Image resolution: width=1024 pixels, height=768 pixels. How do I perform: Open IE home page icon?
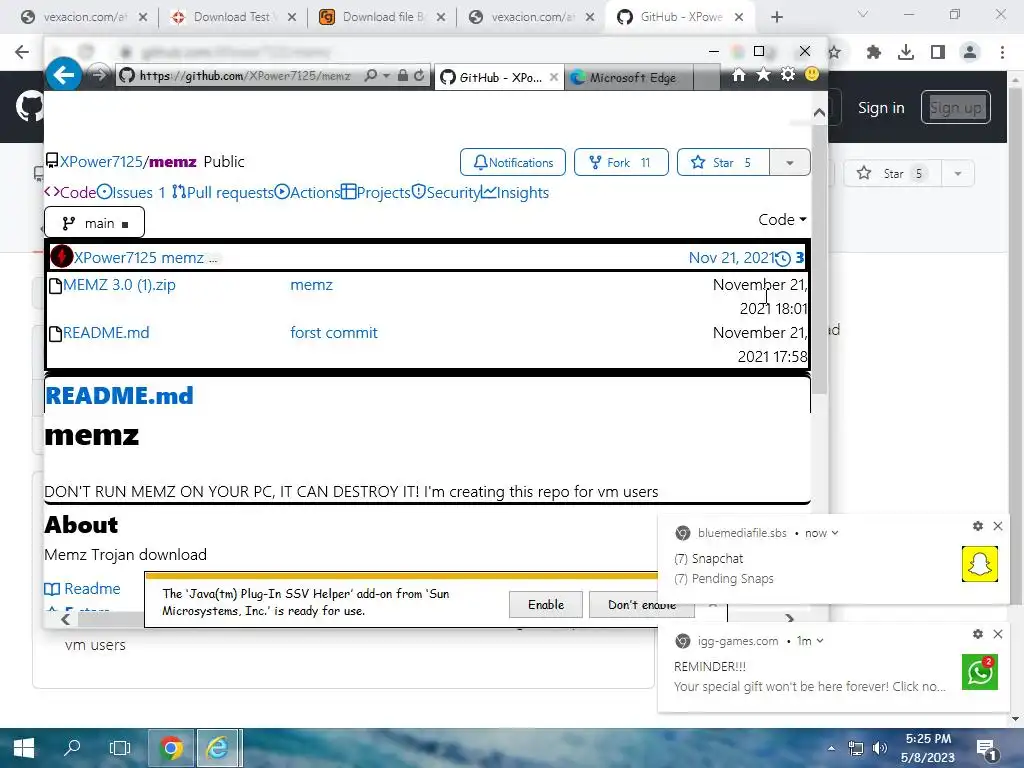pos(739,75)
